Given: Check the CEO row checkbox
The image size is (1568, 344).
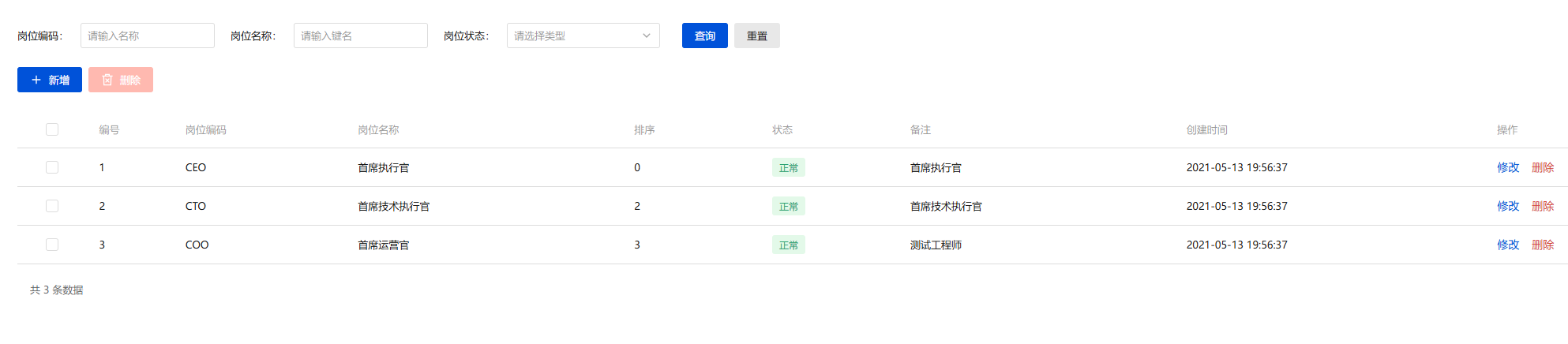Looking at the screenshot, I should 52,167.
